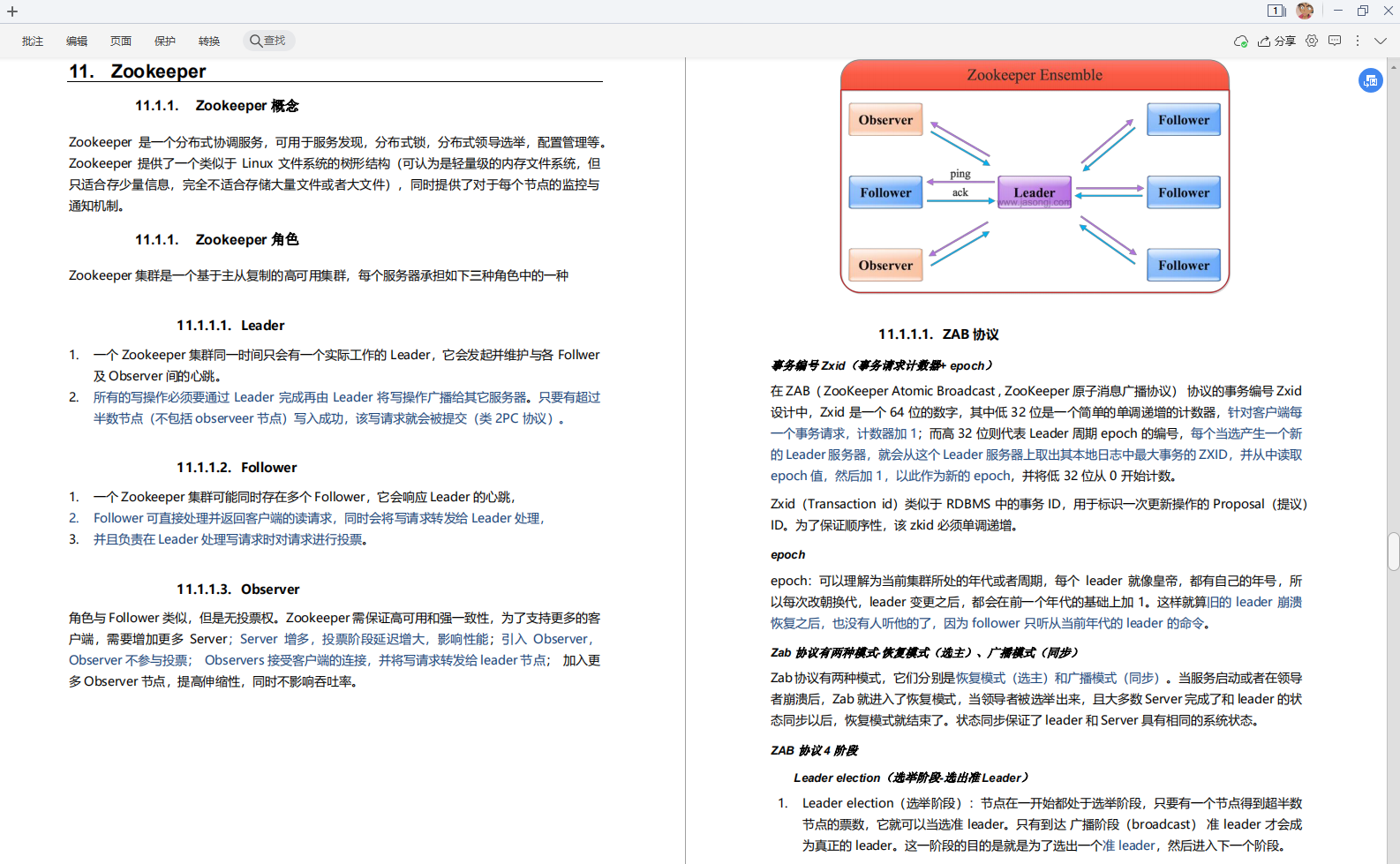This screenshot has height=864, width=1400.
Task: Click the scrollbar up arrow
Action: pyautogui.click(x=1394, y=65)
